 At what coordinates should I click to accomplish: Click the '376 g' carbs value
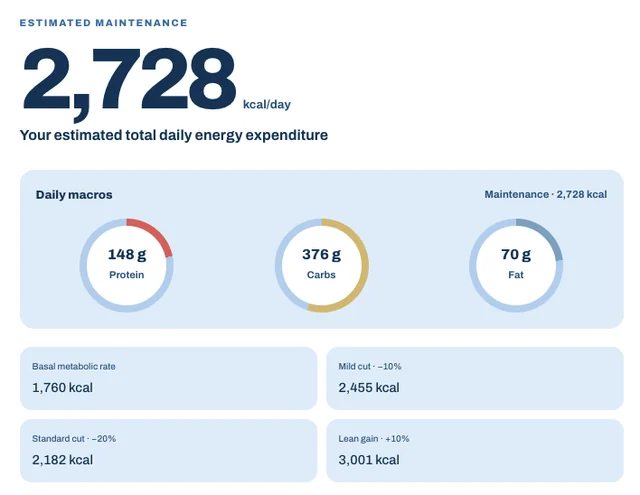321,254
